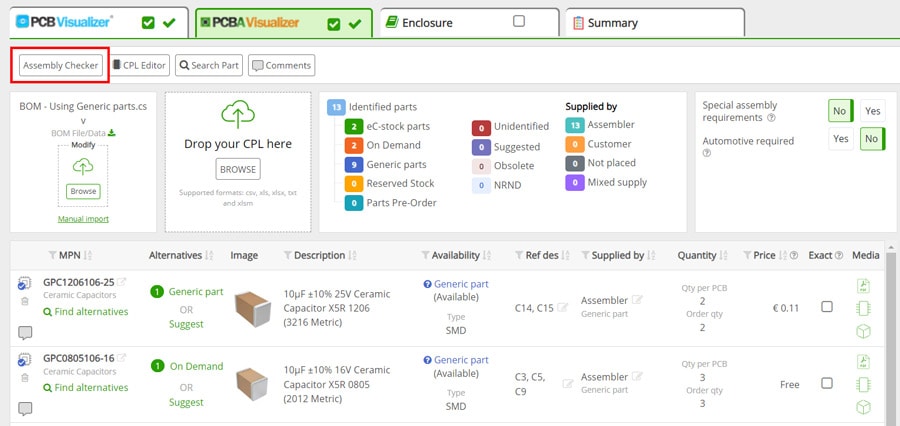Sort the table by Alternatives
This screenshot has width=900, height=426.
210,255
